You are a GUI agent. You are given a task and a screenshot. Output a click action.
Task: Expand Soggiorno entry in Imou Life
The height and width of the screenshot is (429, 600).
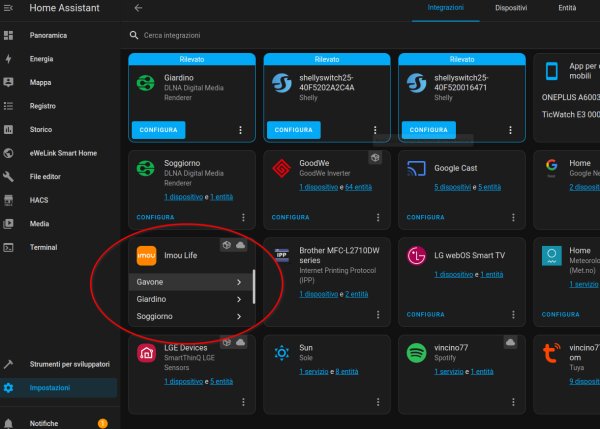coord(190,316)
